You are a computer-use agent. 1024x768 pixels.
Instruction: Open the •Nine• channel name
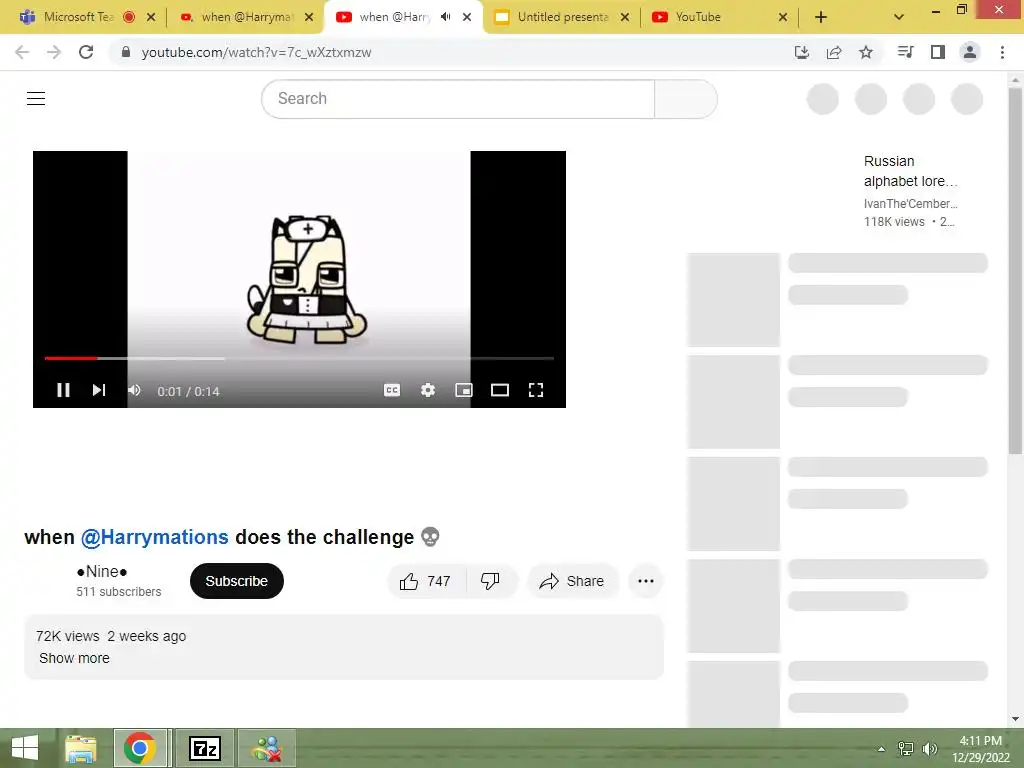tap(102, 571)
